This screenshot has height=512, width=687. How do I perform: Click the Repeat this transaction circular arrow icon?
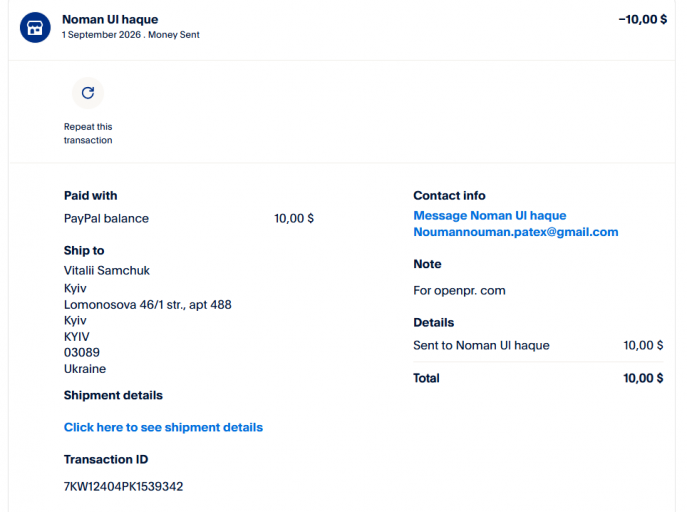88,93
